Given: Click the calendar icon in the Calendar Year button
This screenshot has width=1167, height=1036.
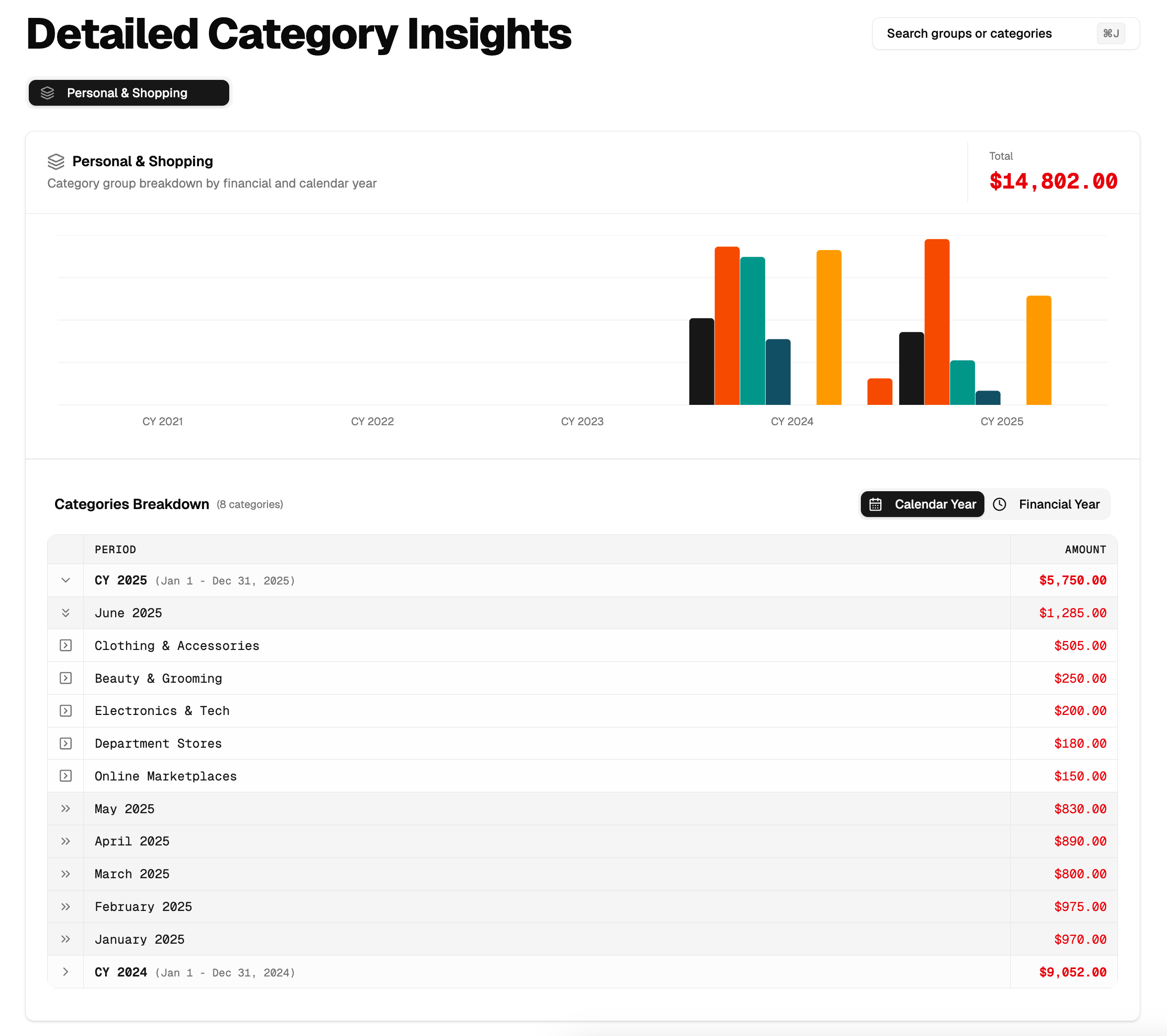Looking at the screenshot, I should tap(876, 504).
